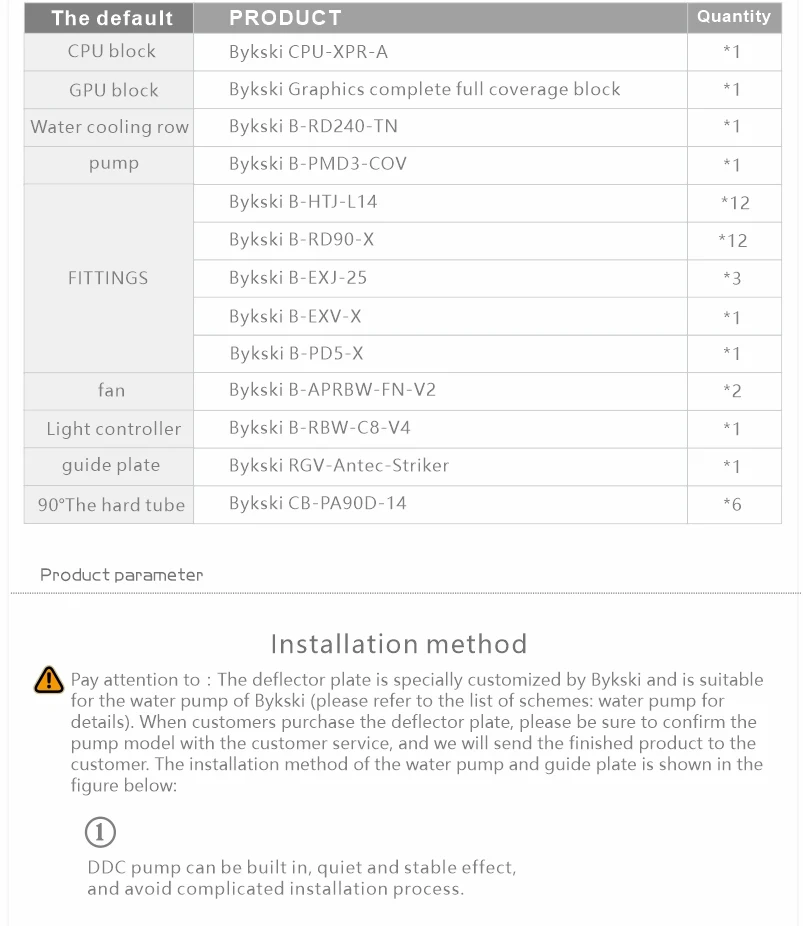This screenshot has width=803, height=926.
Task: Click the Bykski CPU-XPR-A product entry
Action: [308, 51]
